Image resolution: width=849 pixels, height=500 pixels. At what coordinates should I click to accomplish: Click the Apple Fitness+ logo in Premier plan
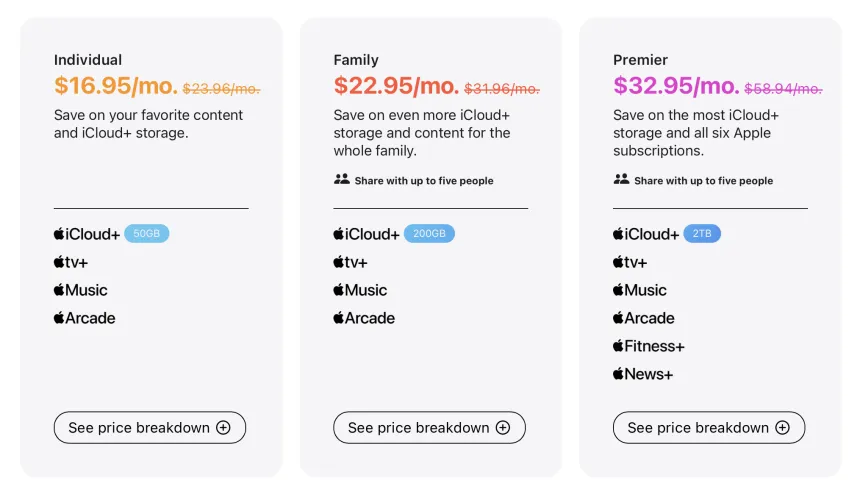coord(649,346)
